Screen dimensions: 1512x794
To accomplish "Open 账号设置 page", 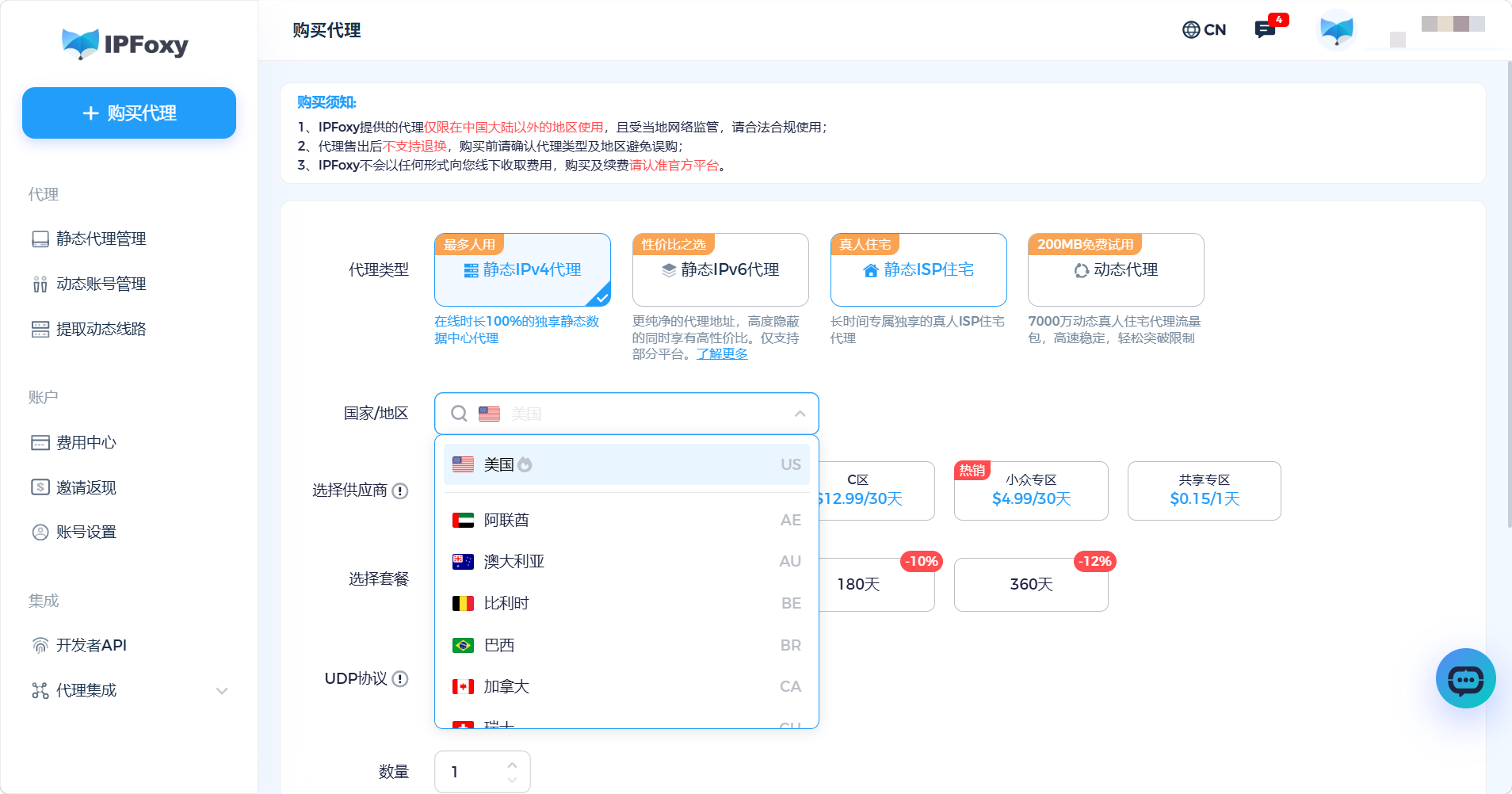I will click(86, 532).
